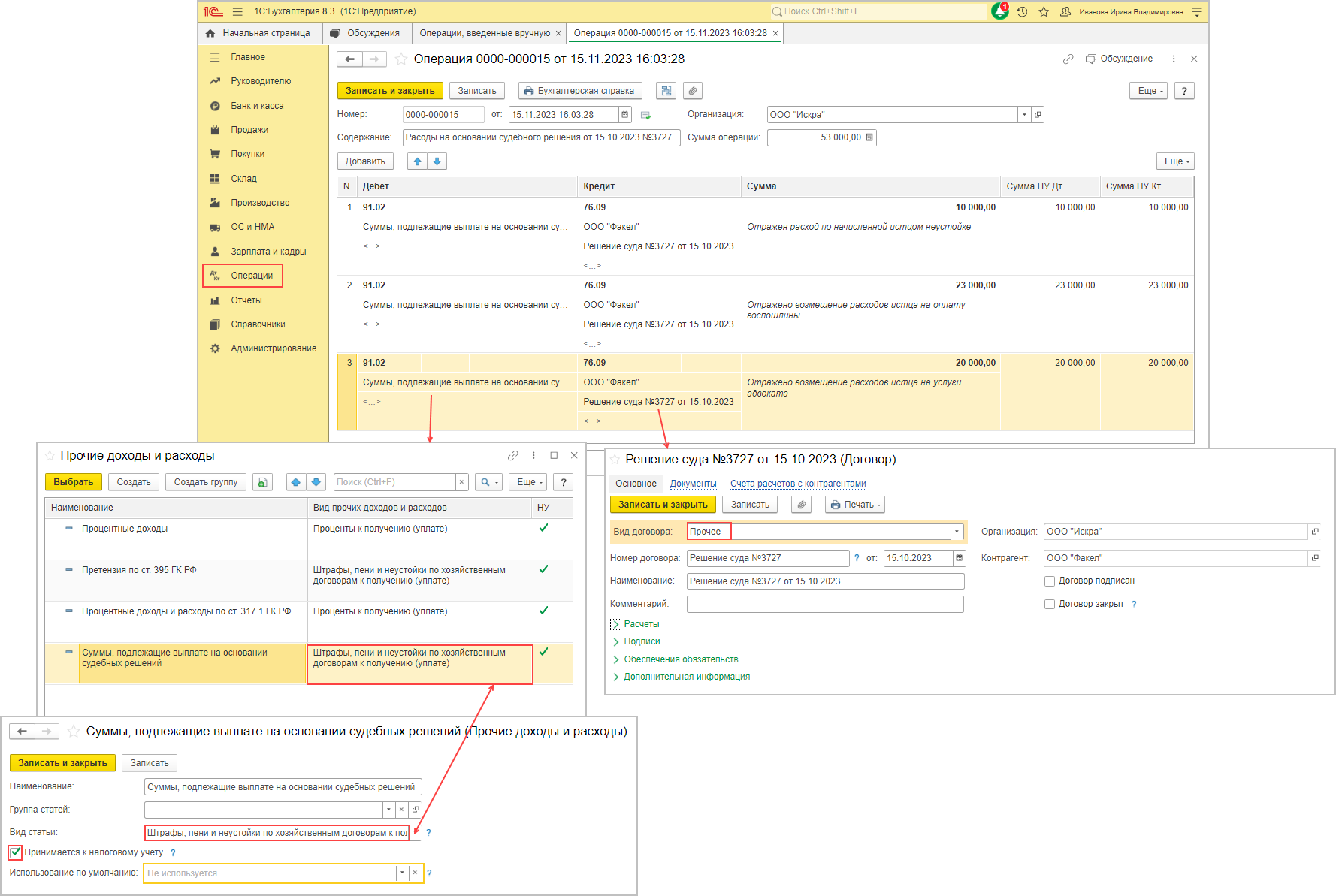Image resolution: width=1336 pixels, height=896 pixels.
Task: Open the 1C main menu hamburger icon
Action: (x=237, y=11)
